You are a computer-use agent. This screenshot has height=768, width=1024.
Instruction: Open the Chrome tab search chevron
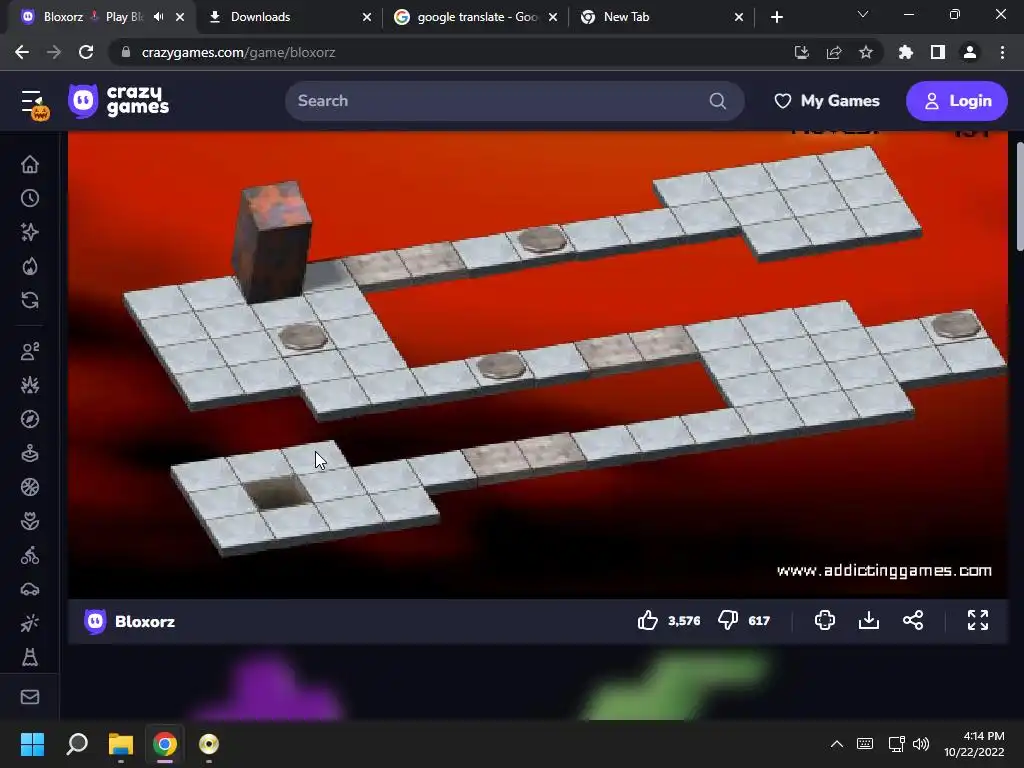tap(863, 14)
